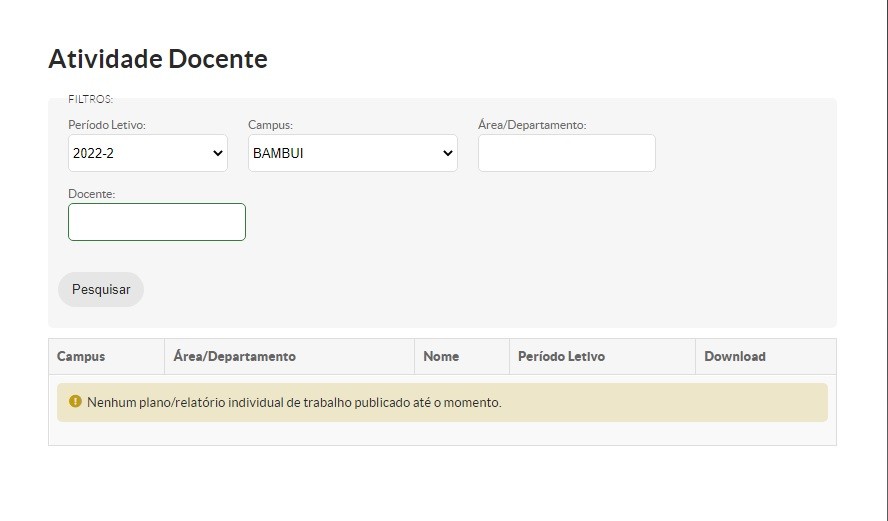Click inside the Docente input field
Image resolution: width=888 pixels, height=521 pixels.
157,222
